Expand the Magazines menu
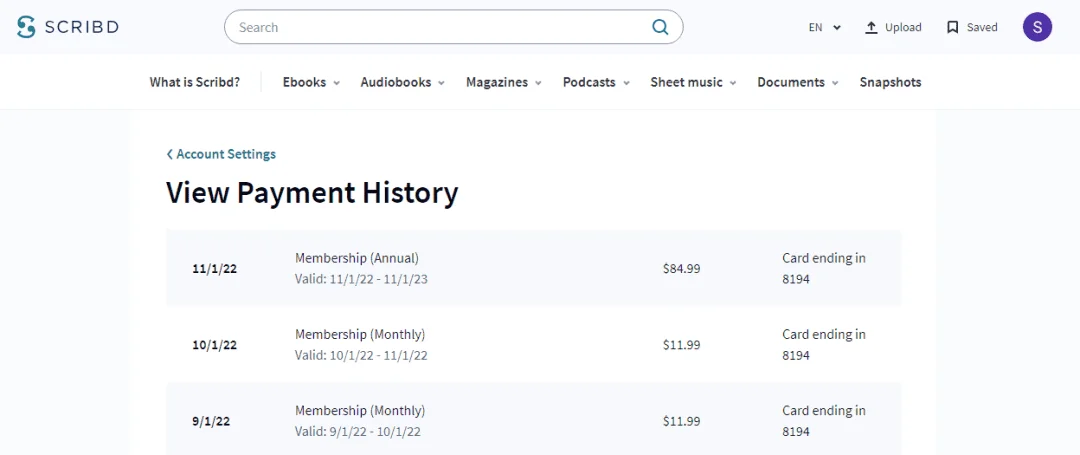 point(504,82)
